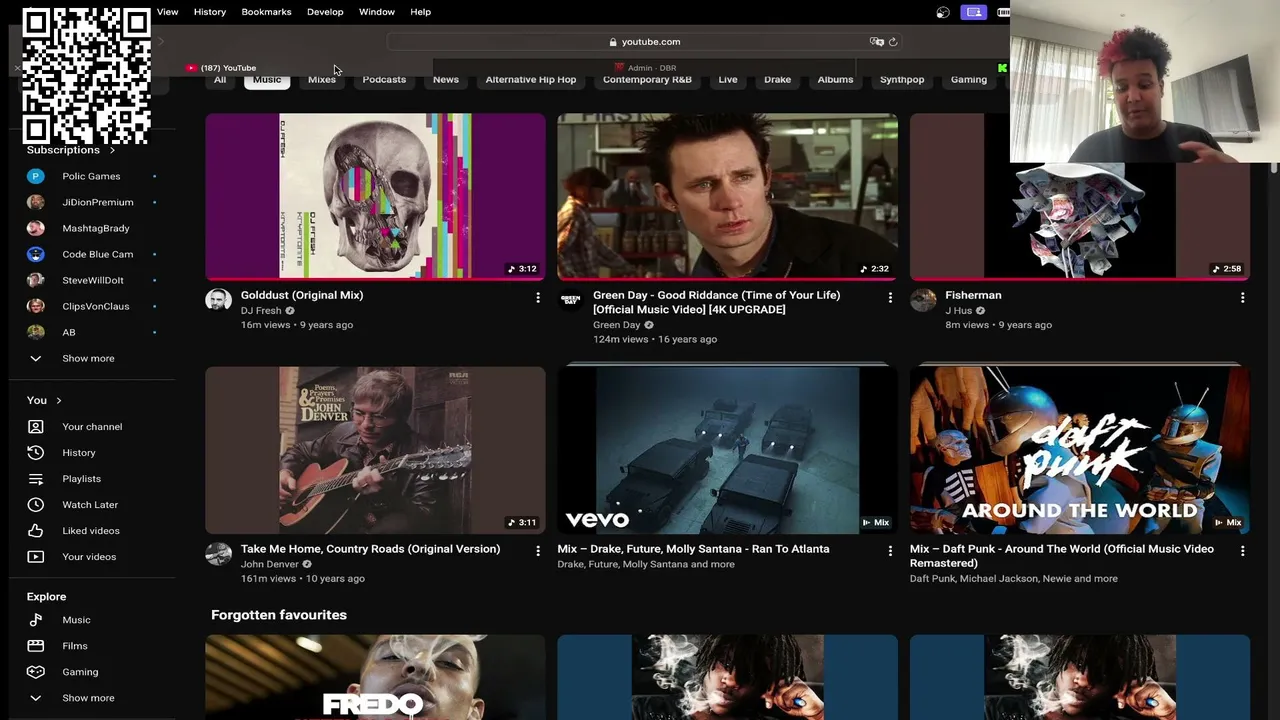Open the Golddust (Original Mix) title link
The height and width of the screenshot is (720, 1280).
point(302,295)
